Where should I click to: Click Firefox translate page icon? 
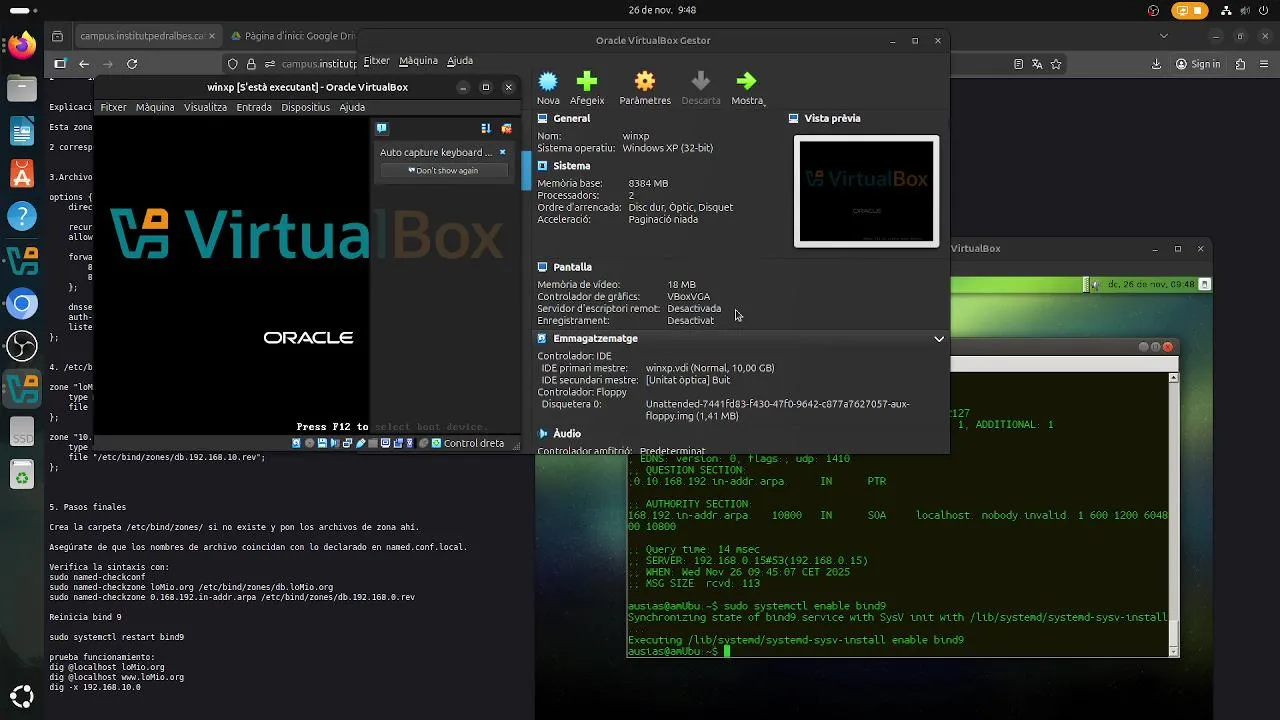click(1037, 64)
